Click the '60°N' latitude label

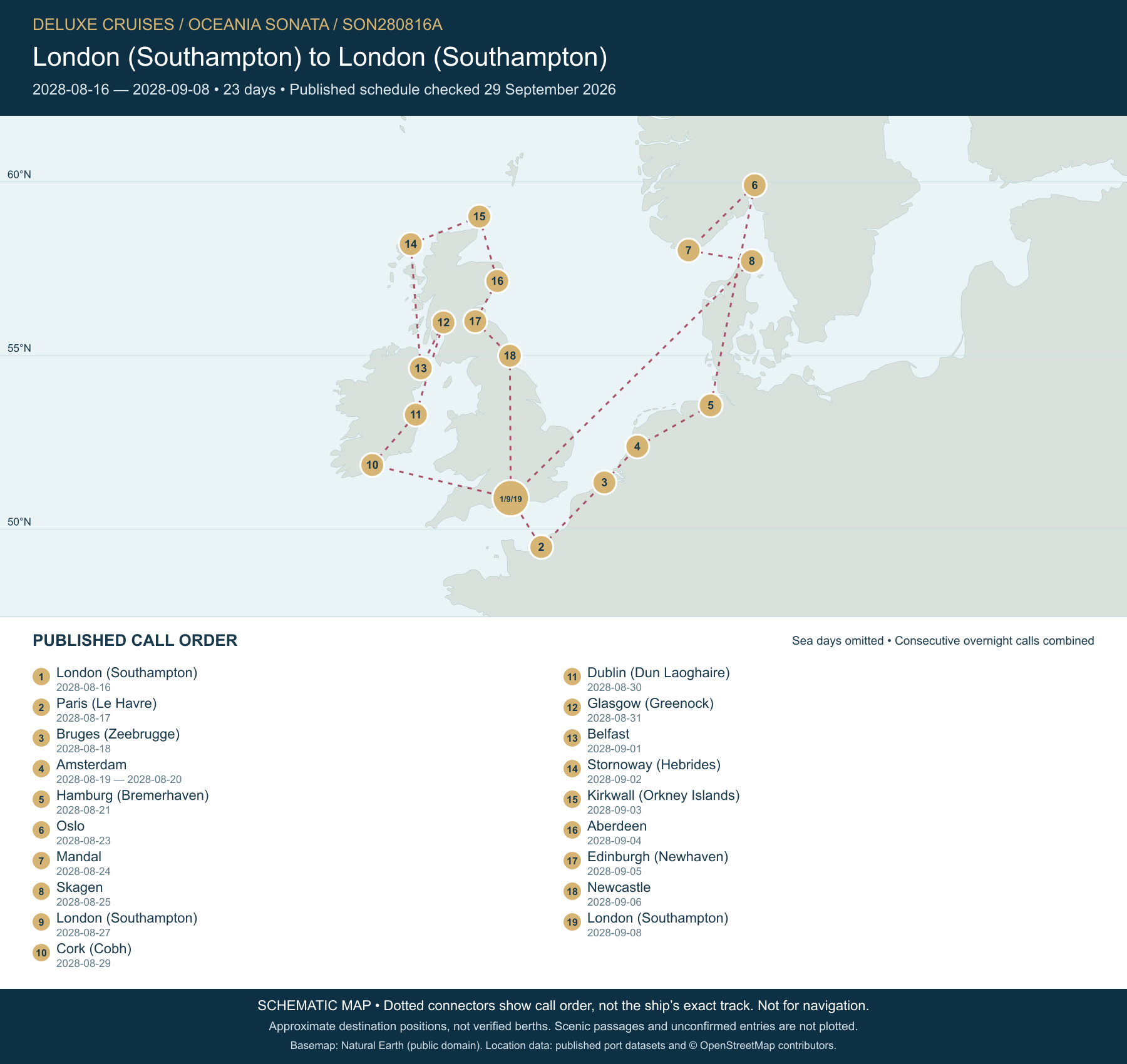click(19, 175)
